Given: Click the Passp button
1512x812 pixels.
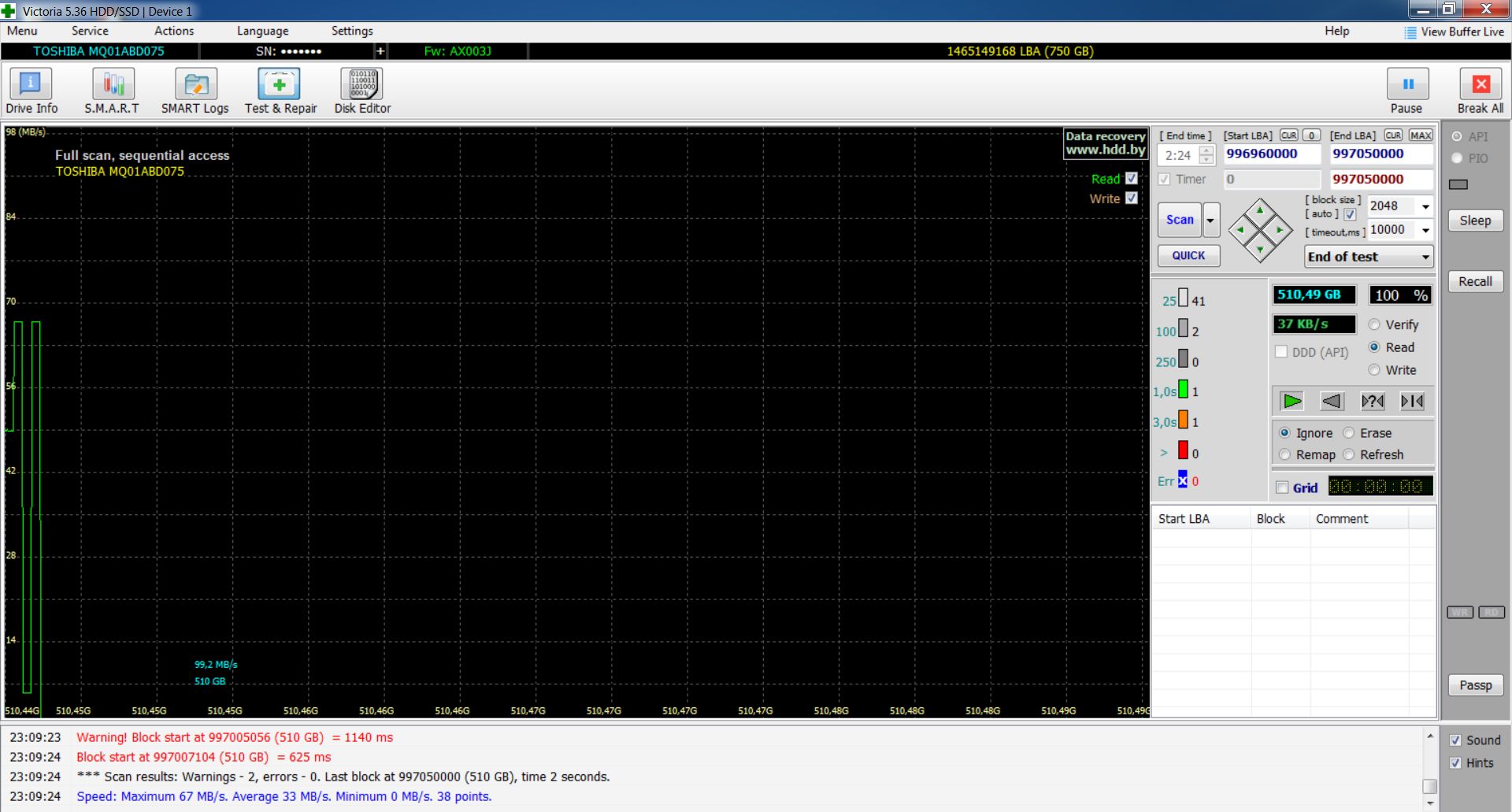Looking at the screenshot, I should click(x=1475, y=685).
